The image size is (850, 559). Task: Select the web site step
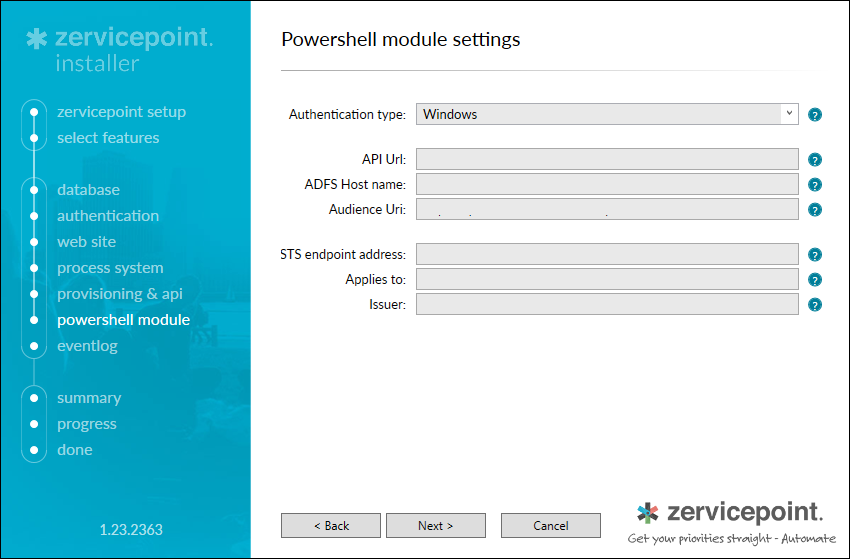pos(87,242)
